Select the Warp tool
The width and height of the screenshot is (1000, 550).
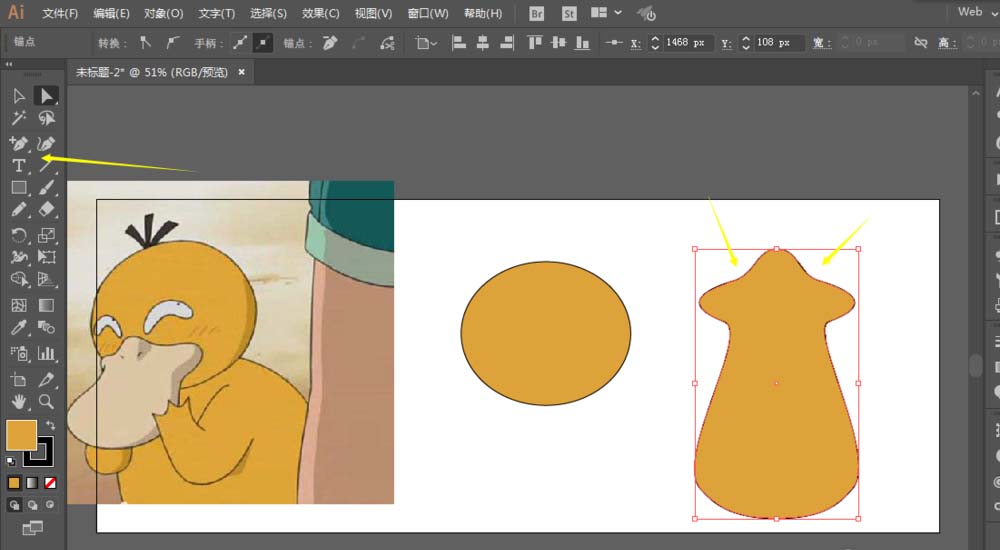pos(18,257)
